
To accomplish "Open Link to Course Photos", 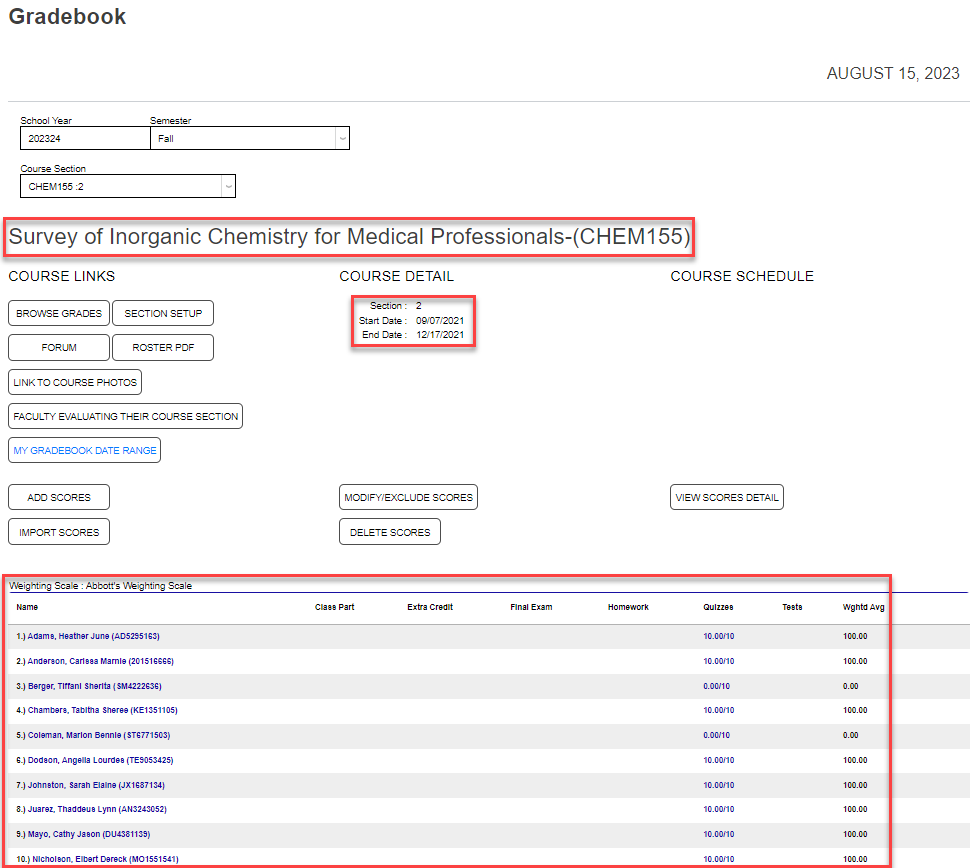I will coord(75,382).
